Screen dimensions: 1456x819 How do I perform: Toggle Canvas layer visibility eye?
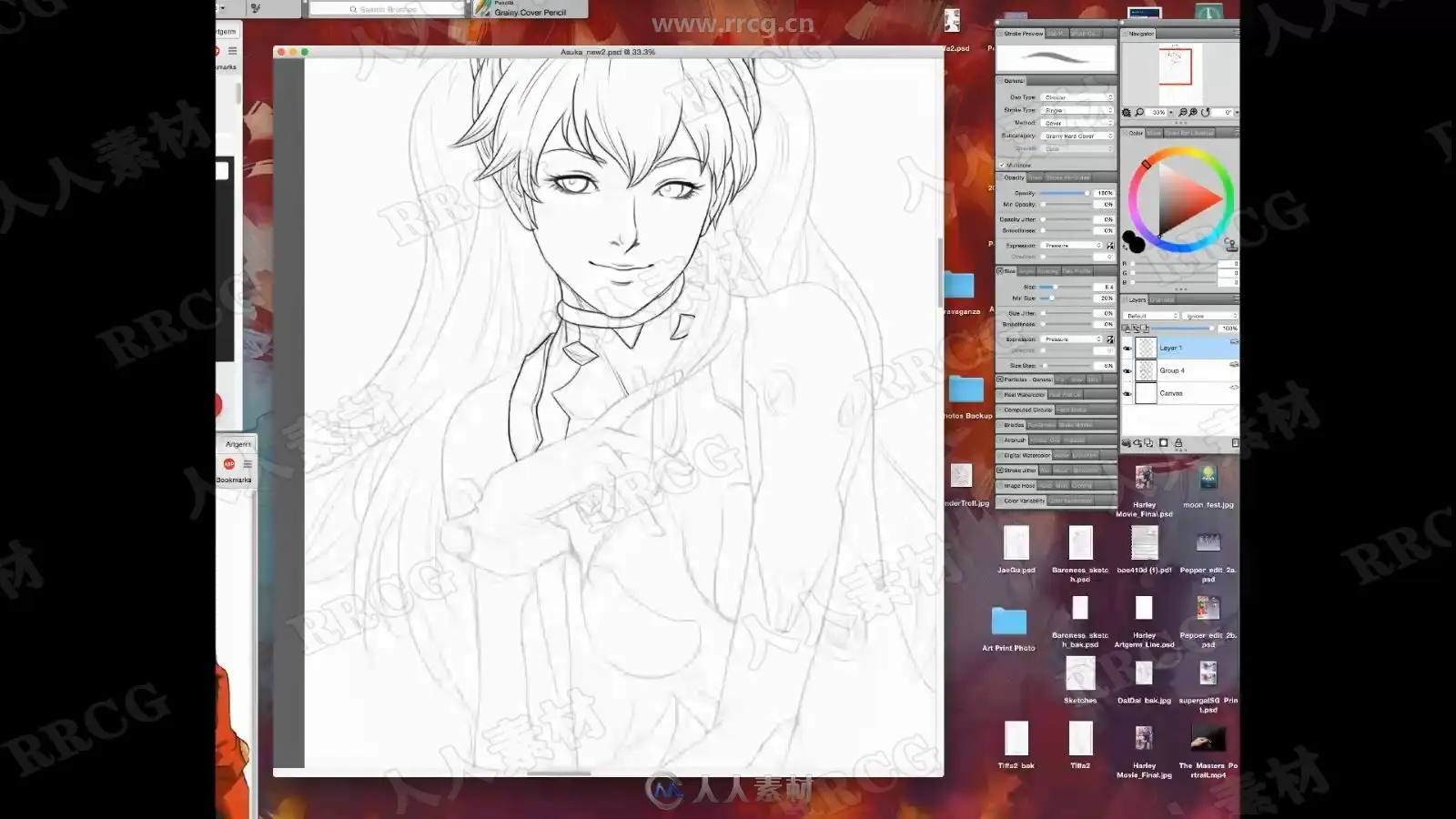click(1127, 394)
